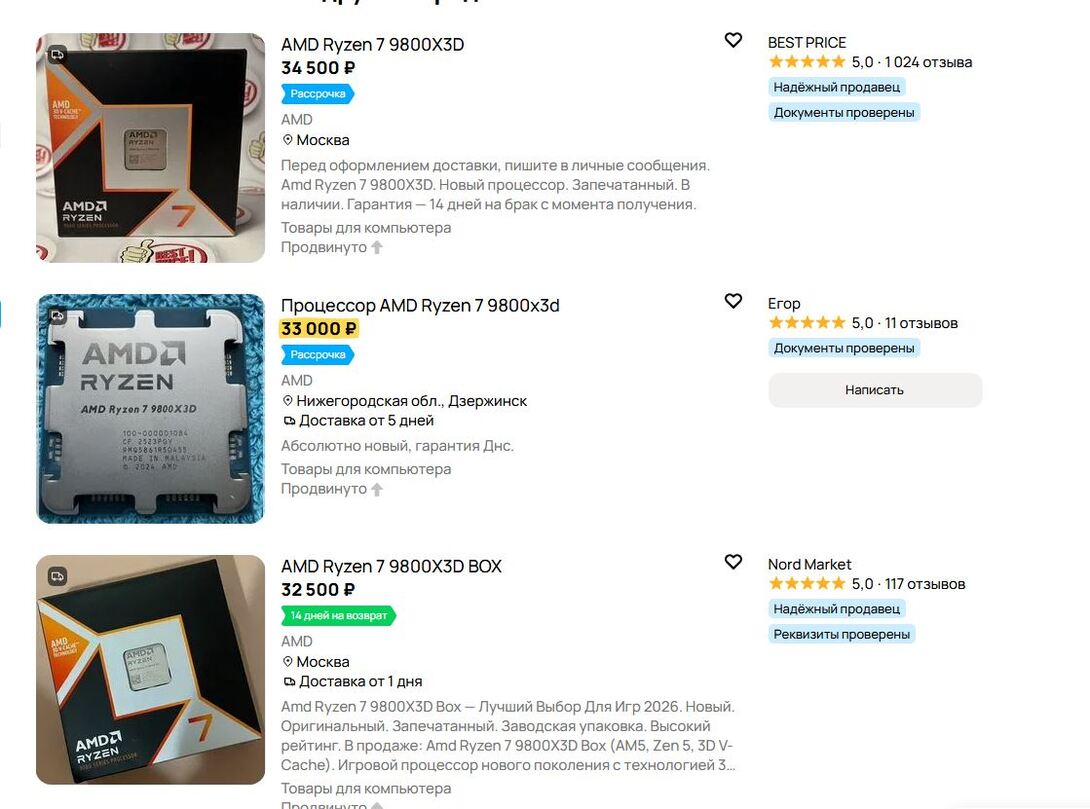Add Егор's 33 000 ₽ listing to favorites
Screen dimensions: 1090x809
(733, 301)
